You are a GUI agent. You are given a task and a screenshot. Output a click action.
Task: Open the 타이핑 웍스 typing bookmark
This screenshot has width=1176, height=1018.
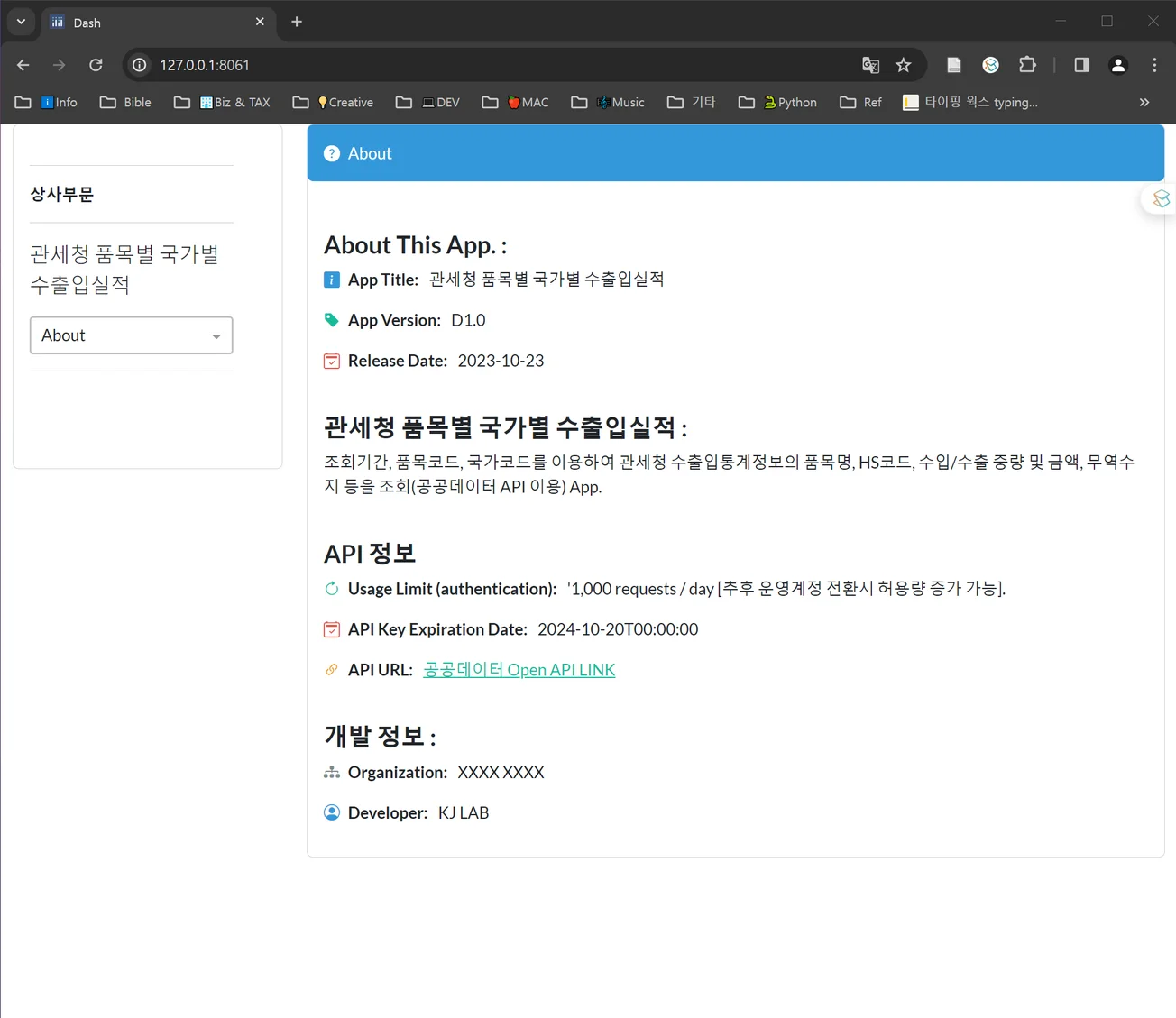(970, 103)
